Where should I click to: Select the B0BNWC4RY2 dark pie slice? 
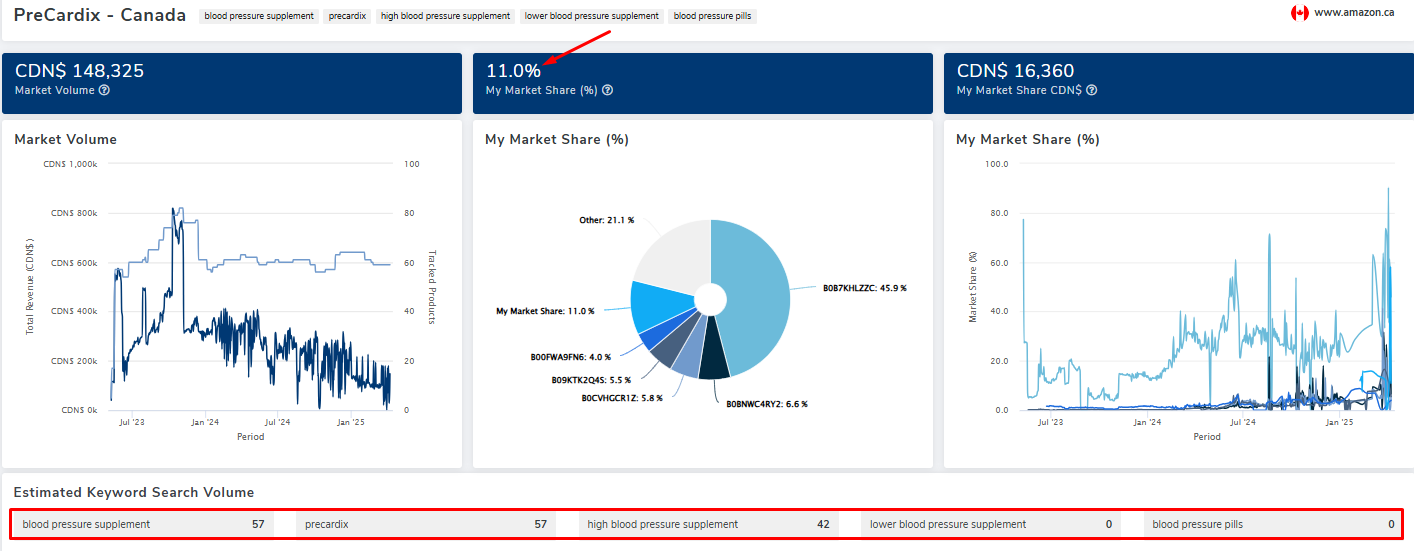tap(716, 358)
